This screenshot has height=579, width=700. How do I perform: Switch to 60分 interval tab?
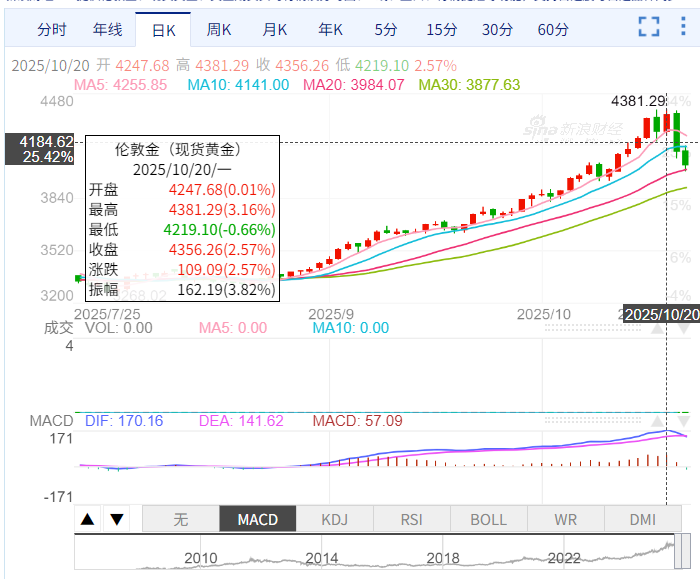click(x=553, y=30)
